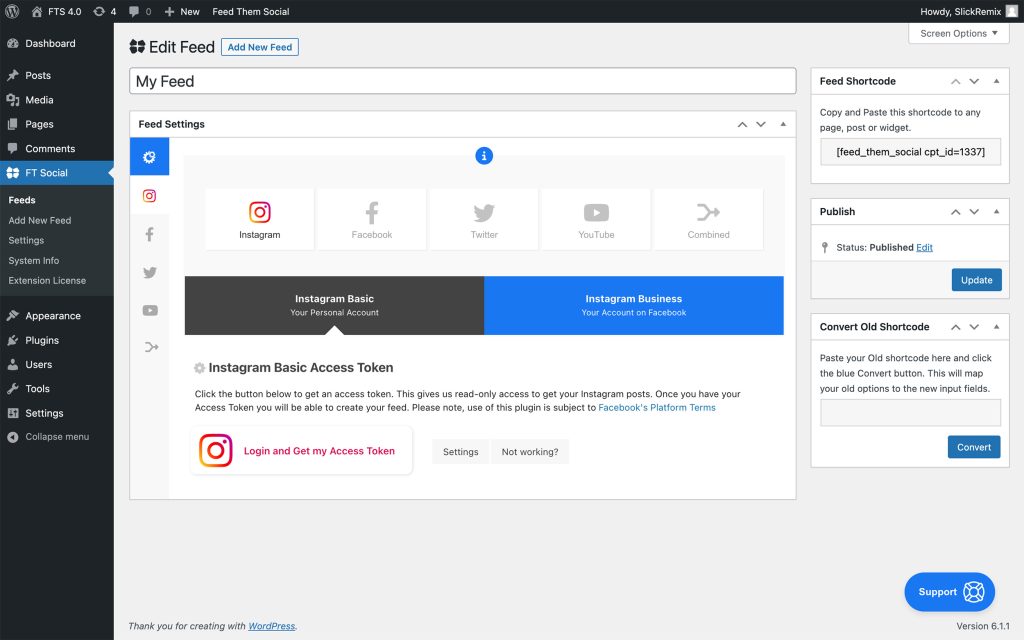Click the Convert button
The height and width of the screenshot is (640, 1024).
coord(974,447)
